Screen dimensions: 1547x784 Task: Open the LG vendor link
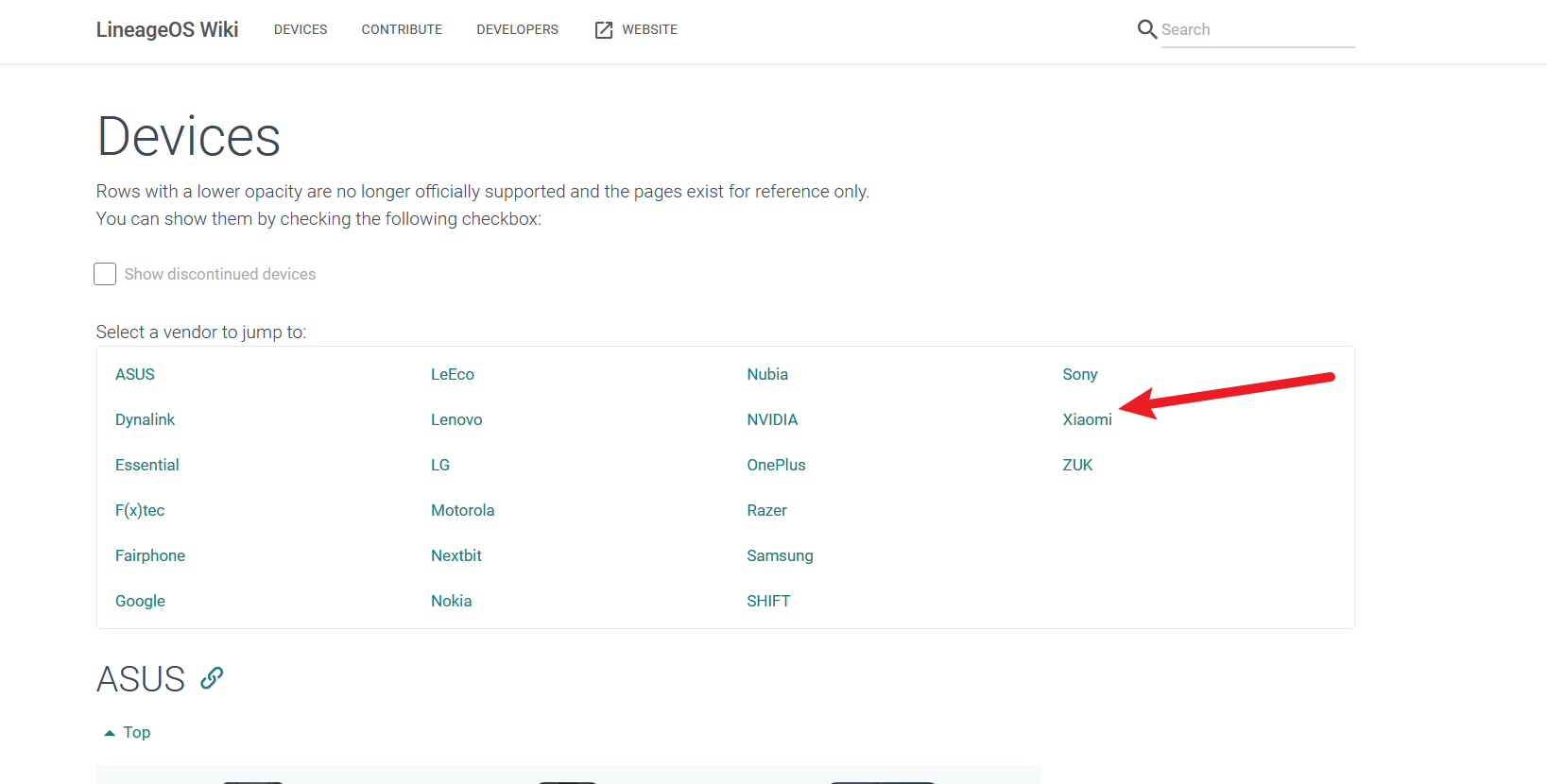click(x=440, y=465)
